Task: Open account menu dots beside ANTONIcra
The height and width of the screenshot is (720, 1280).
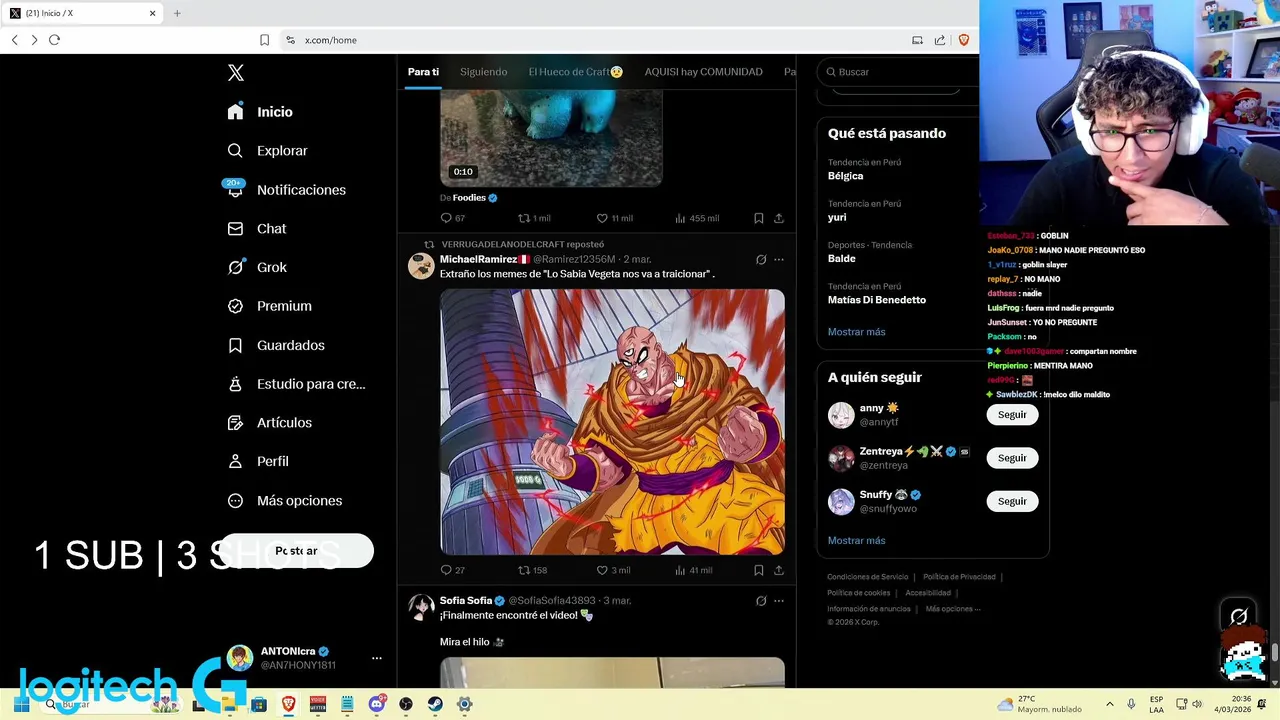Action: point(377,658)
